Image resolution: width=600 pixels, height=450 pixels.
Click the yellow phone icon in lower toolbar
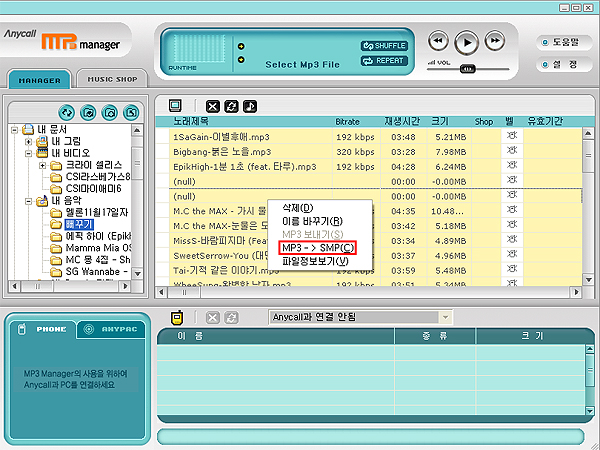[x=177, y=318]
